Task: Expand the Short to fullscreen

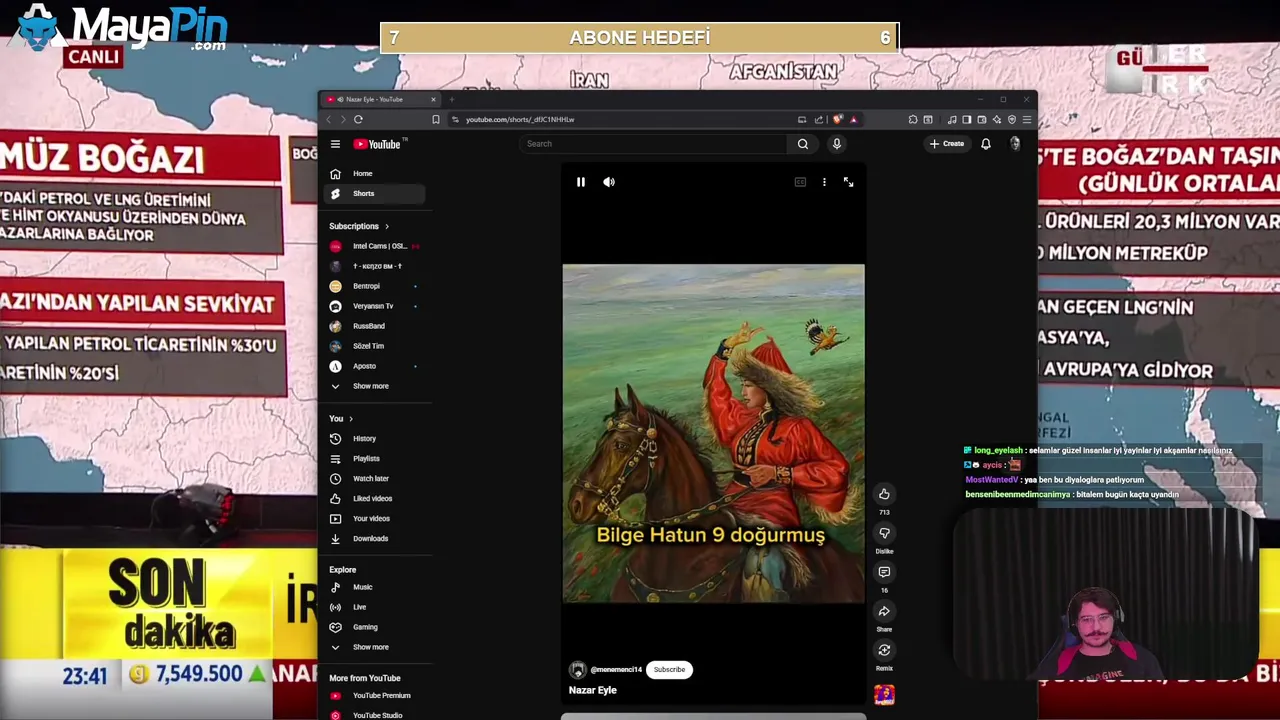Action: pos(848,182)
